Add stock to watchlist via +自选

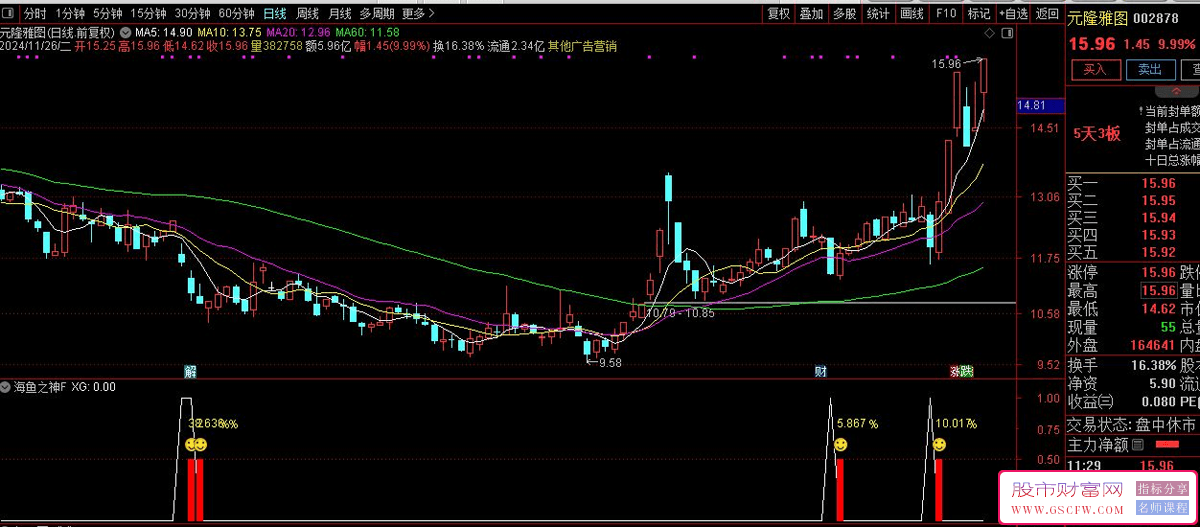pos(1012,14)
